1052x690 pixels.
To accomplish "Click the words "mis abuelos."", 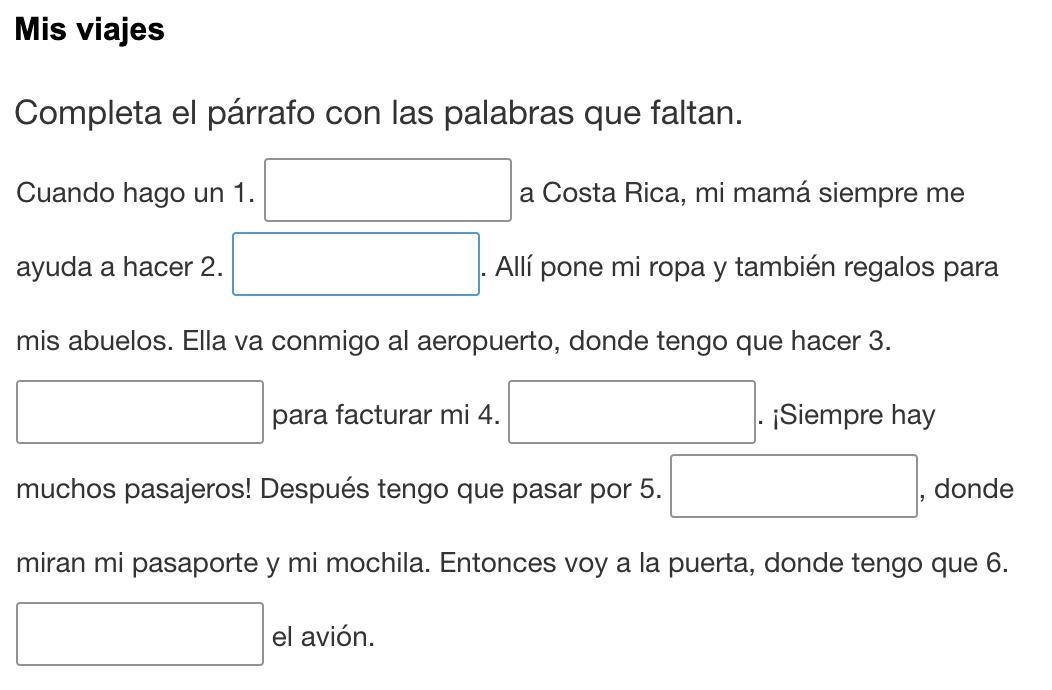I will point(95,342).
